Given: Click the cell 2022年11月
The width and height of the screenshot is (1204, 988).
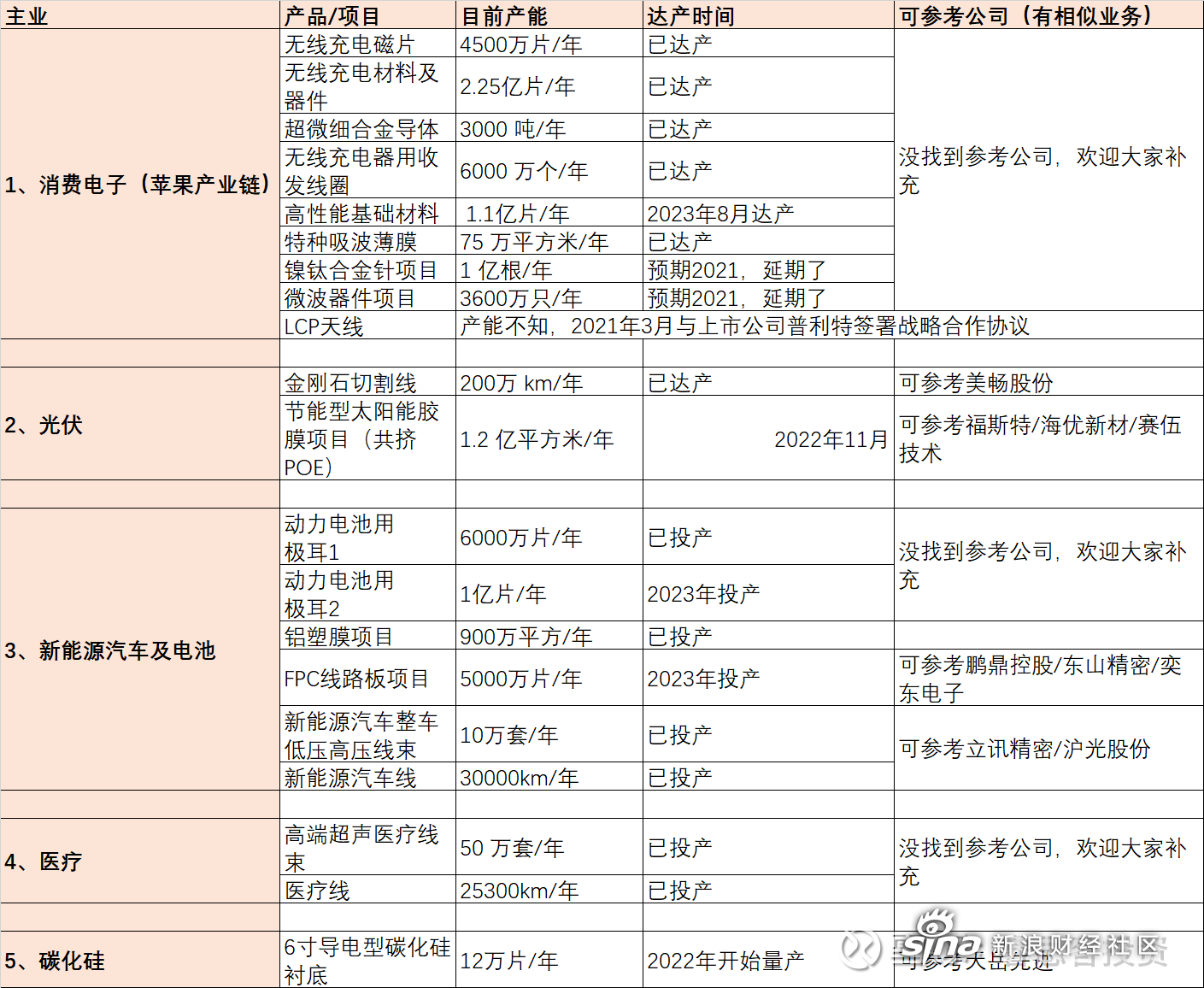Looking at the screenshot, I should (768, 438).
